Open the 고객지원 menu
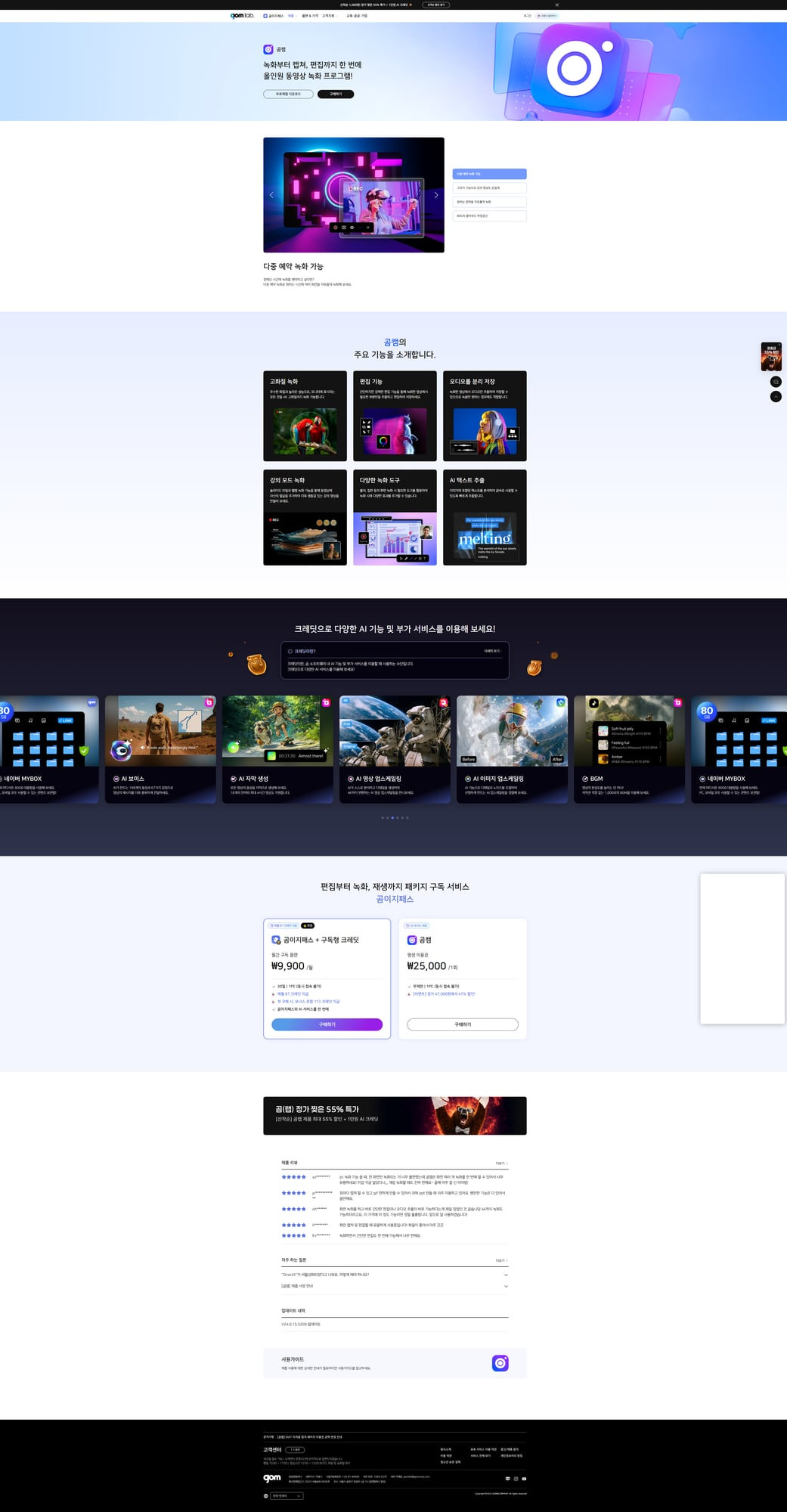 [329, 15]
